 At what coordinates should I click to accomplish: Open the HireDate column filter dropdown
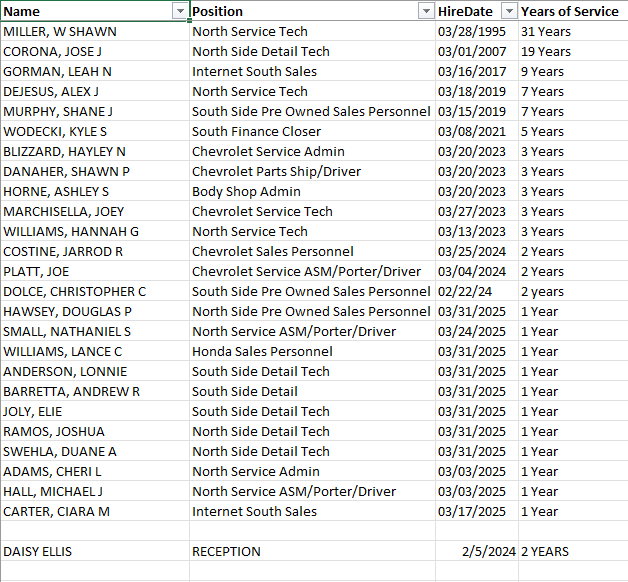508,11
